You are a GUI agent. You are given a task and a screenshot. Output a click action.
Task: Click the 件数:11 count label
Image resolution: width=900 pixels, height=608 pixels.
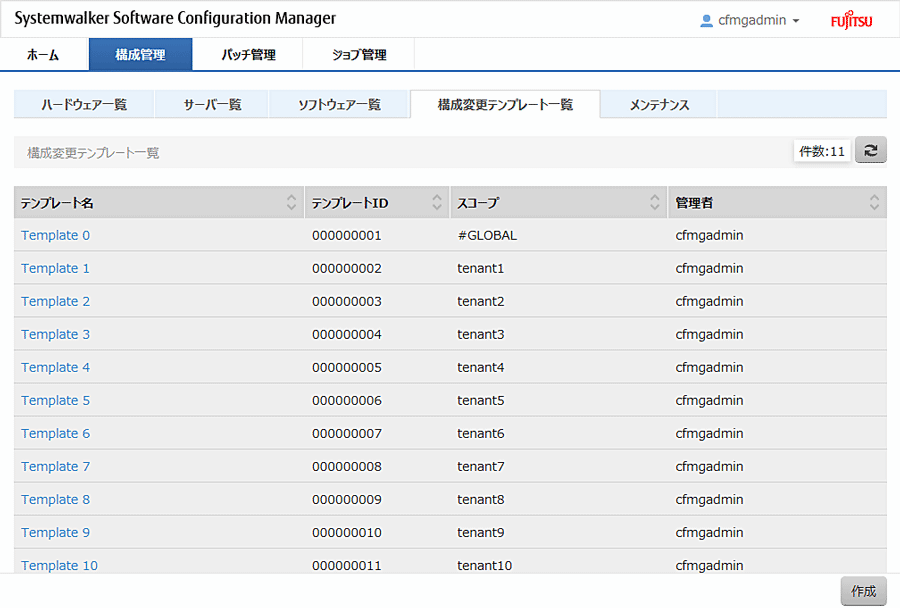(822, 151)
